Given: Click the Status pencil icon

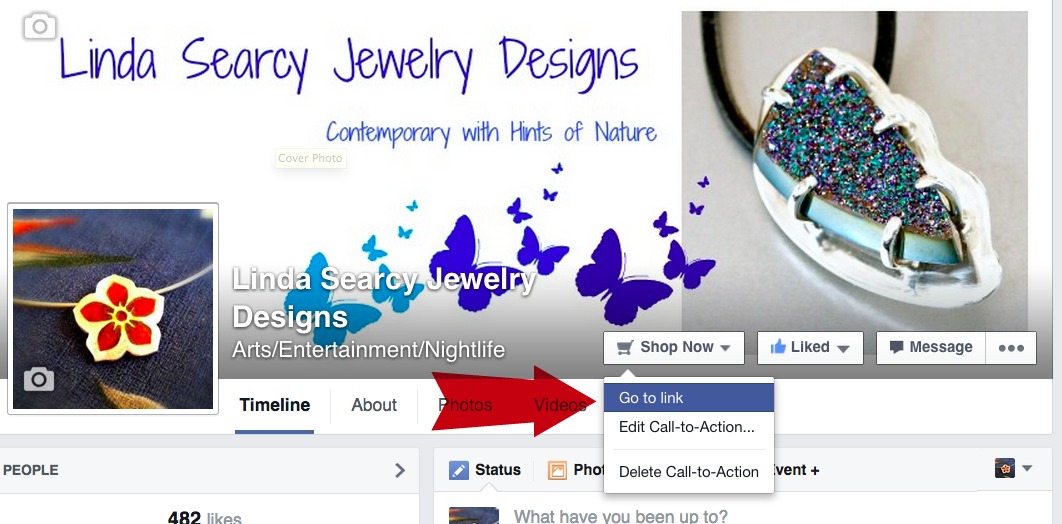Looking at the screenshot, I should point(459,470).
